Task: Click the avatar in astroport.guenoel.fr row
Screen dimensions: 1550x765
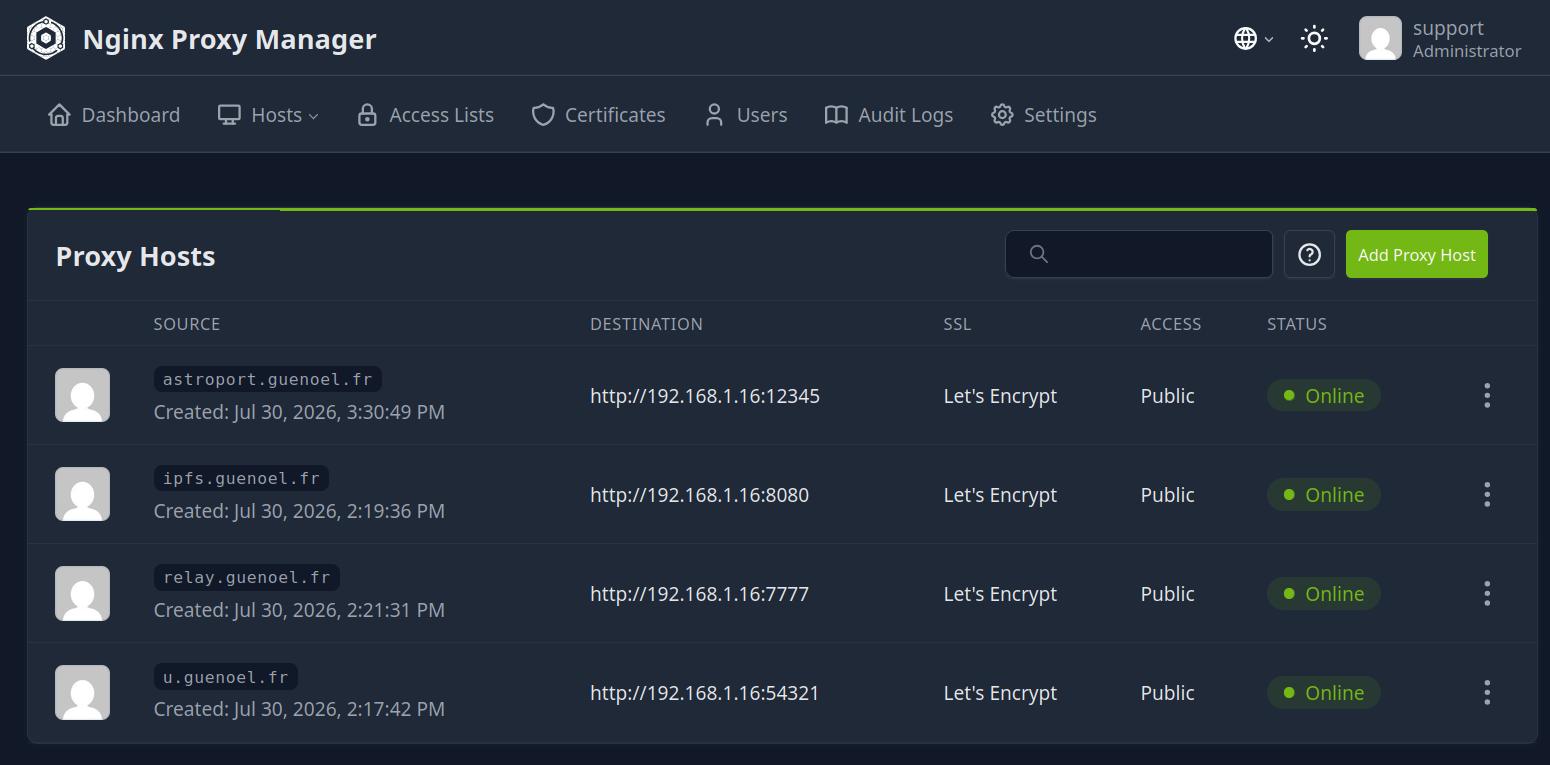Action: (82, 395)
